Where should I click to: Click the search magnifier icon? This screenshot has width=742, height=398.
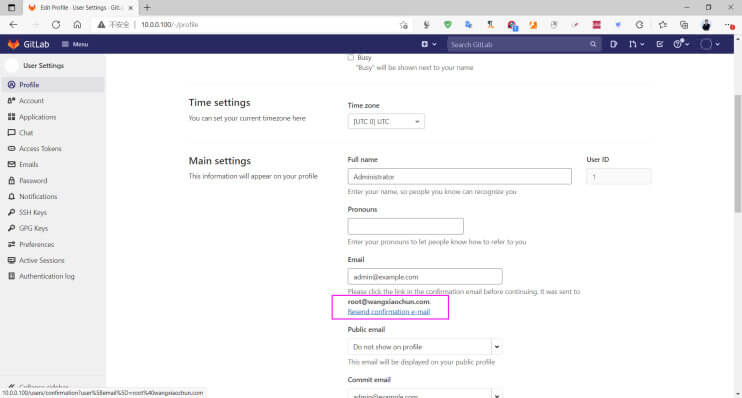click(x=593, y=44)
